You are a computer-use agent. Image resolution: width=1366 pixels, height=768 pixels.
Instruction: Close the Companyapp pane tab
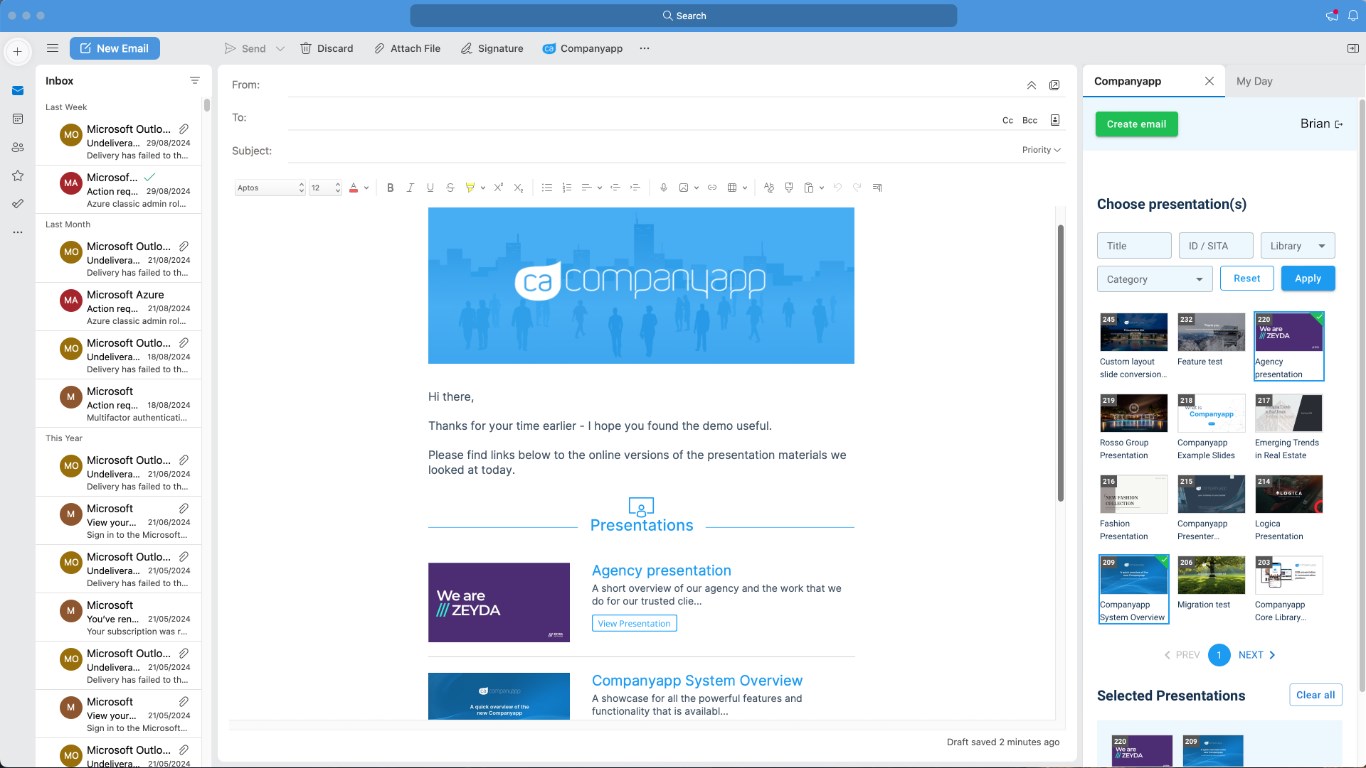(x=1209, y=81)
